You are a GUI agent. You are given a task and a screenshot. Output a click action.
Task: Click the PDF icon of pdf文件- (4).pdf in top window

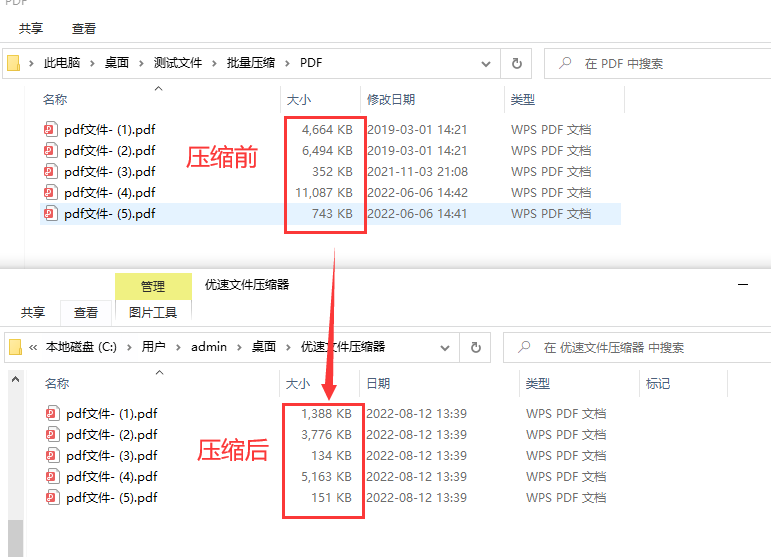click(50, 193)
